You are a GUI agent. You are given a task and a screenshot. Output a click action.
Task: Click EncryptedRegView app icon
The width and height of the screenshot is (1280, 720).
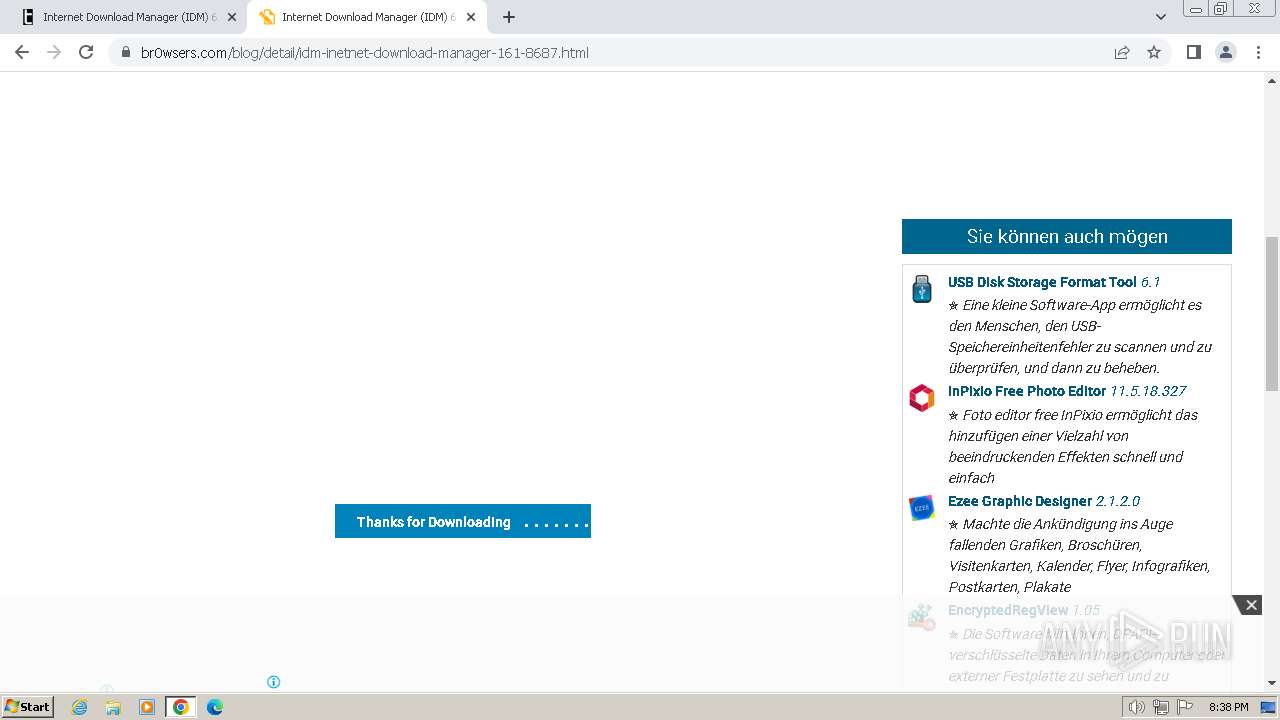click(x=922, y=617)
